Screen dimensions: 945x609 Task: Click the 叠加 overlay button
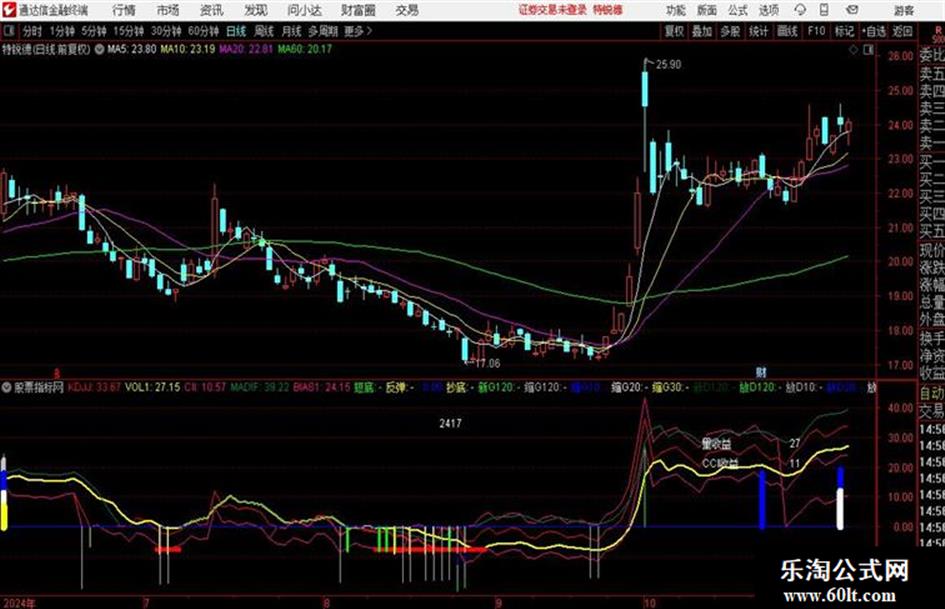(x=702, y=31)
